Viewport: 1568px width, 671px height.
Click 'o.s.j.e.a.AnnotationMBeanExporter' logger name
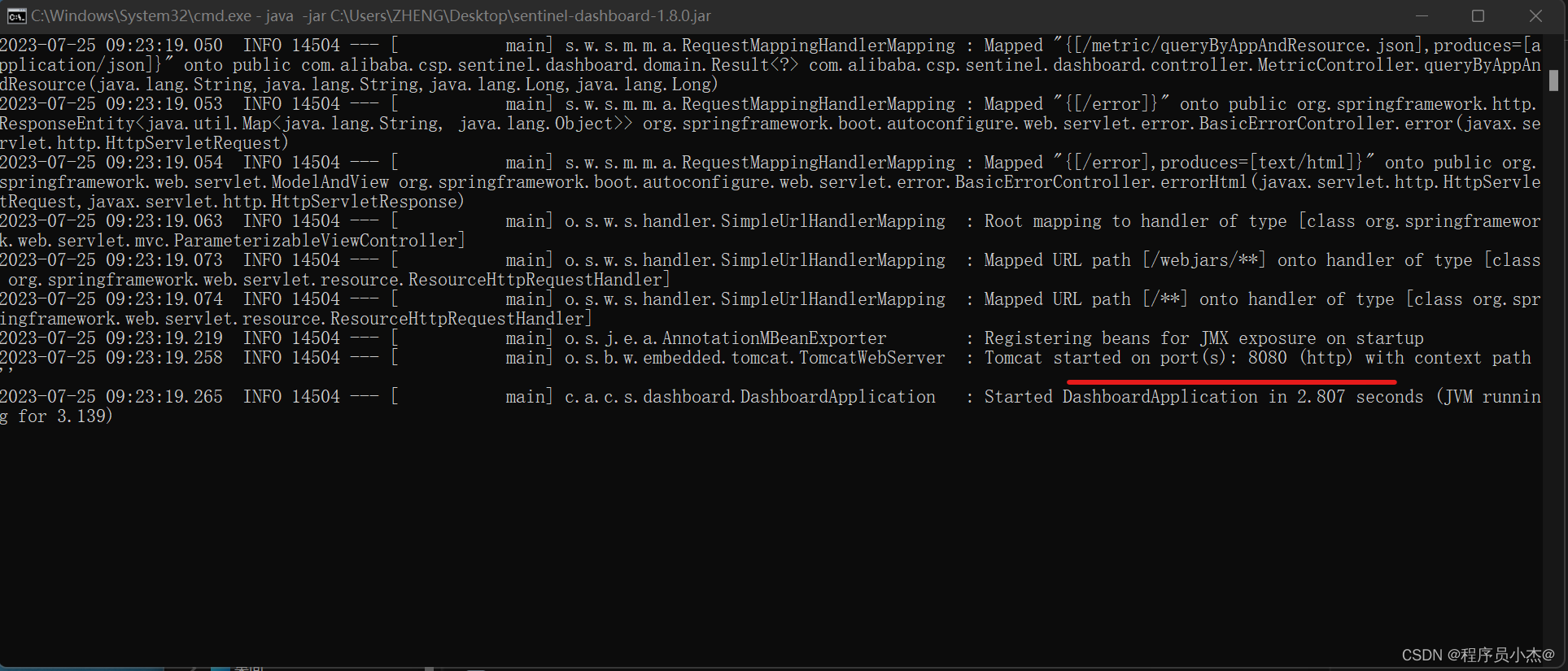(726, 338)
